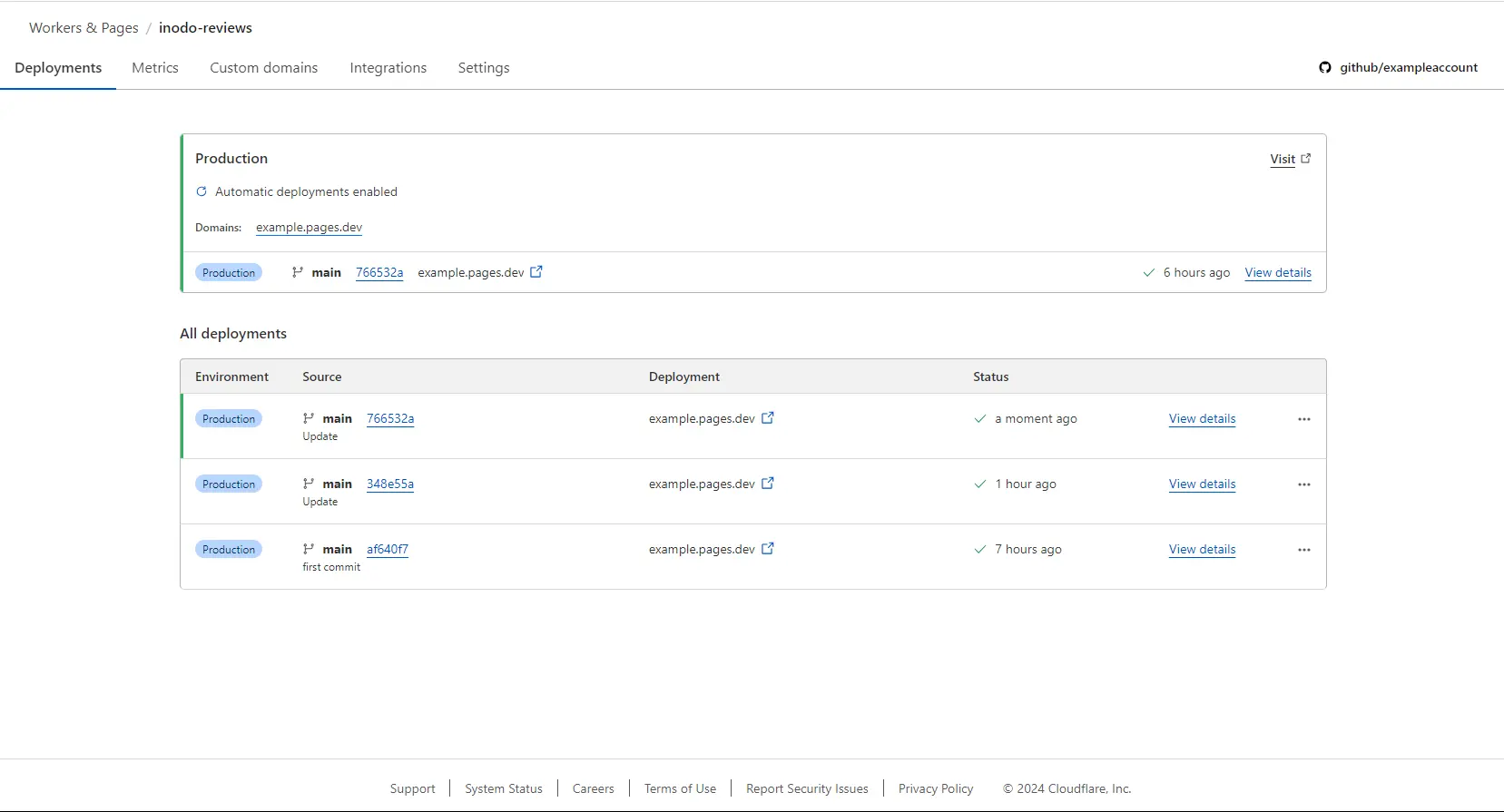
Task: Open more actions menu for 766532a deployment
Action: click(1303, 419)
